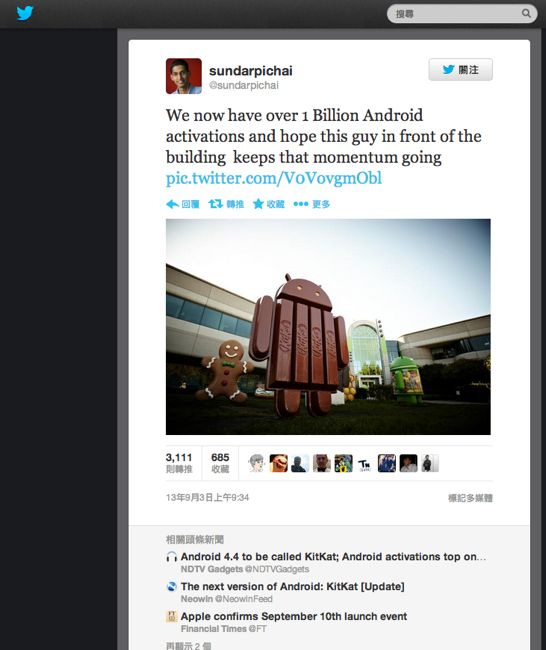
Task: Flag media via 標記多媒體 link
Action: coord(470,498)
